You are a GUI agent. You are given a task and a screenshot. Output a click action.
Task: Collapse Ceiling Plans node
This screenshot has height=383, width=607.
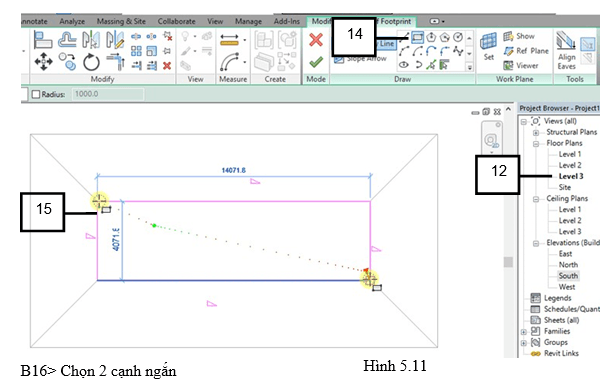coord(536,199)
